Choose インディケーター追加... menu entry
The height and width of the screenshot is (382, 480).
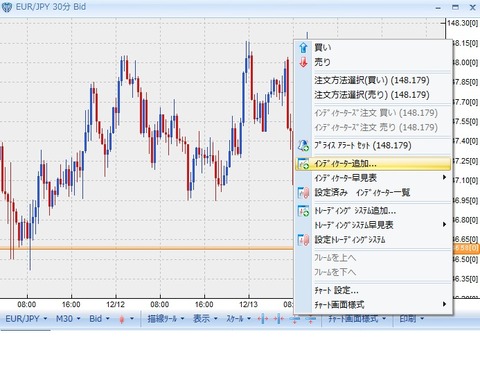tap(373, 164)
